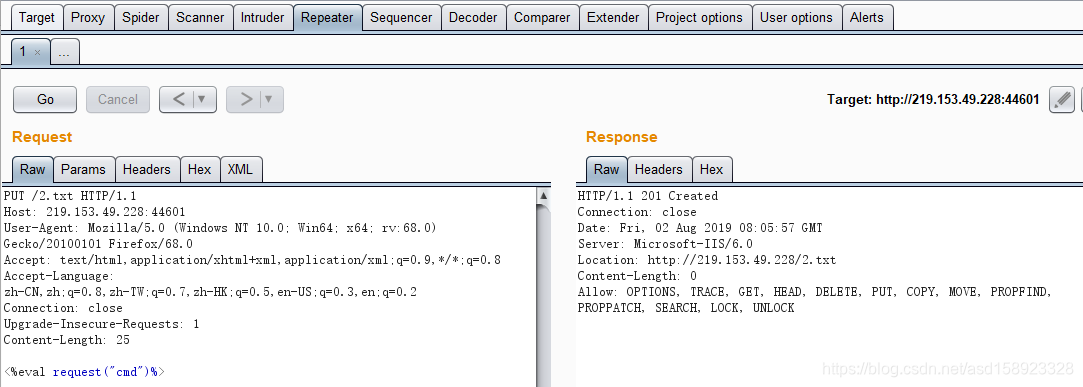Open the Request Params tab
Image resolution: width=1083 pixels, height=387 pixels.
pyautogui.click(x=84, y=169)
